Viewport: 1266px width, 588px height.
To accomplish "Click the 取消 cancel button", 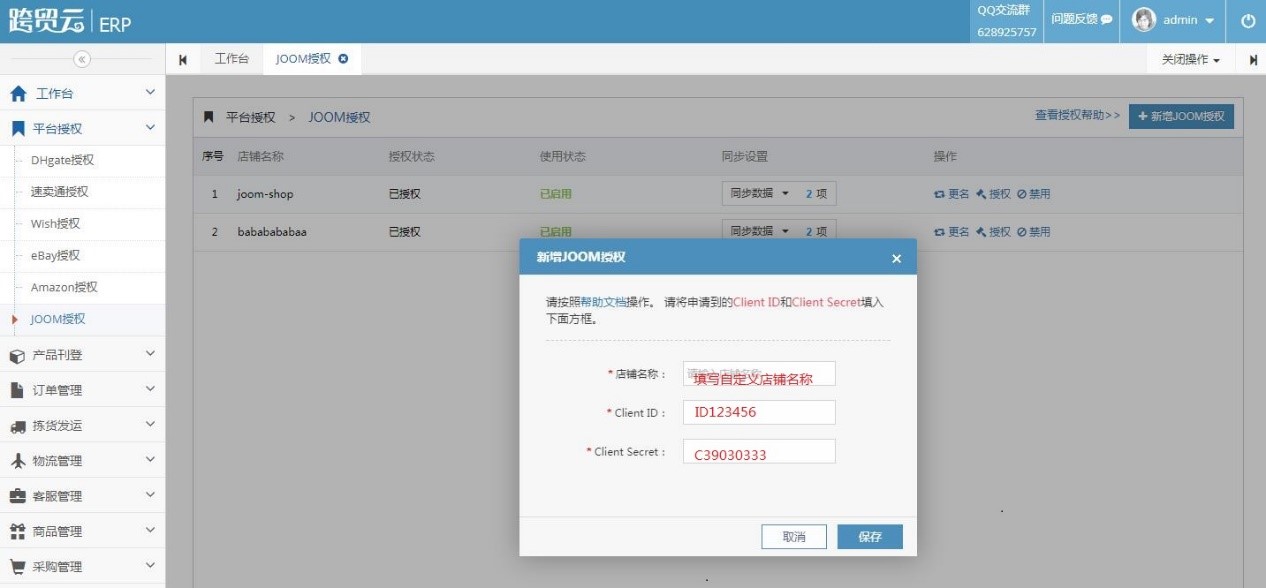I will click(x=794, y=537).
